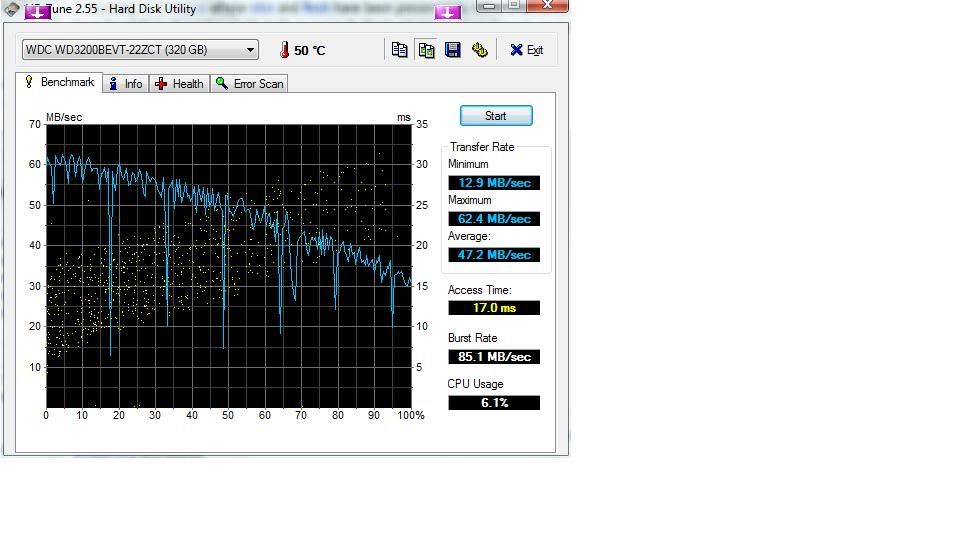Viewport: 960px width, 540px height.
Task: Open the Health tab
Action: pos(179,84)
